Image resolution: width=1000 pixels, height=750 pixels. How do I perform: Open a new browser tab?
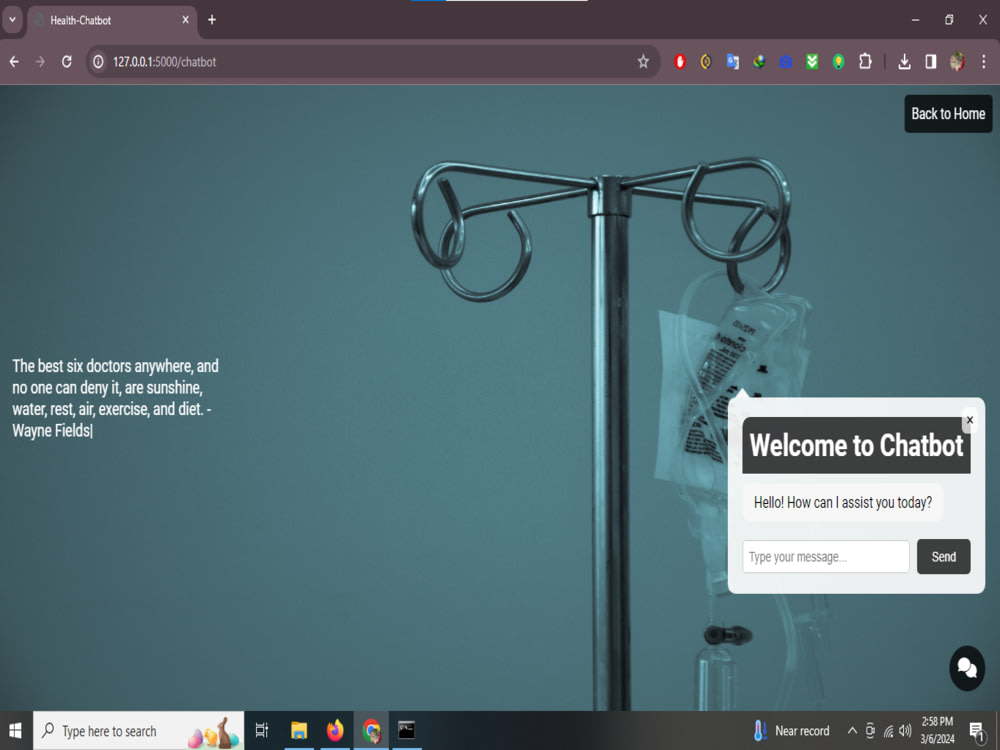[x=211, y=18]
